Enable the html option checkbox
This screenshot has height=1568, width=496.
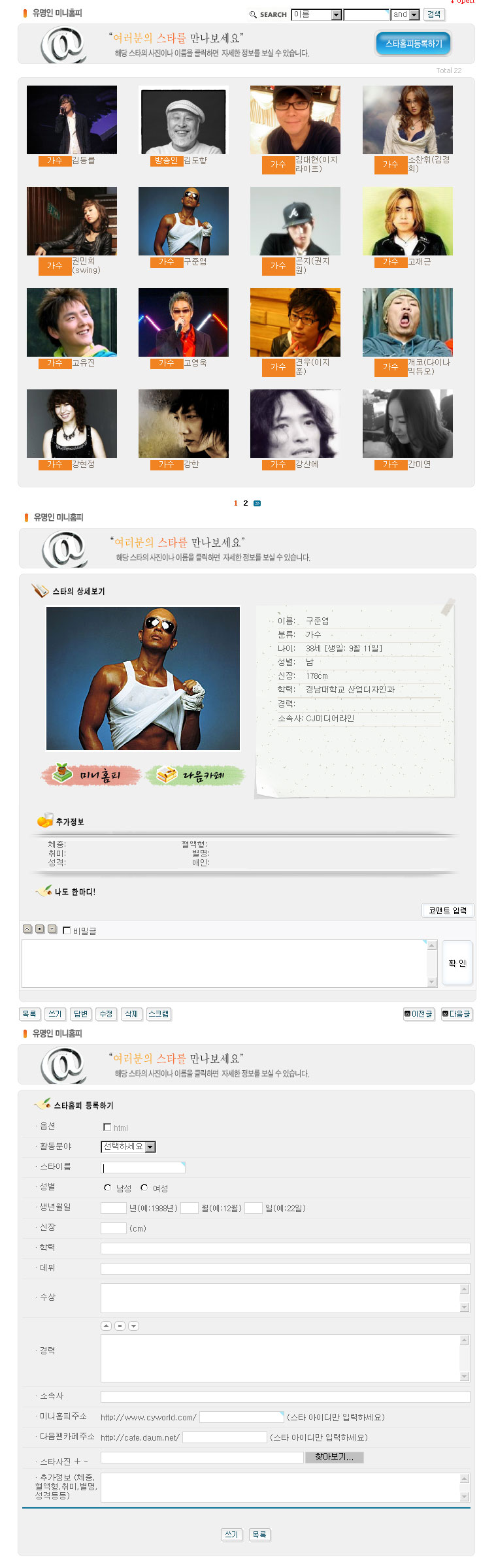[x=107, y=1127]
